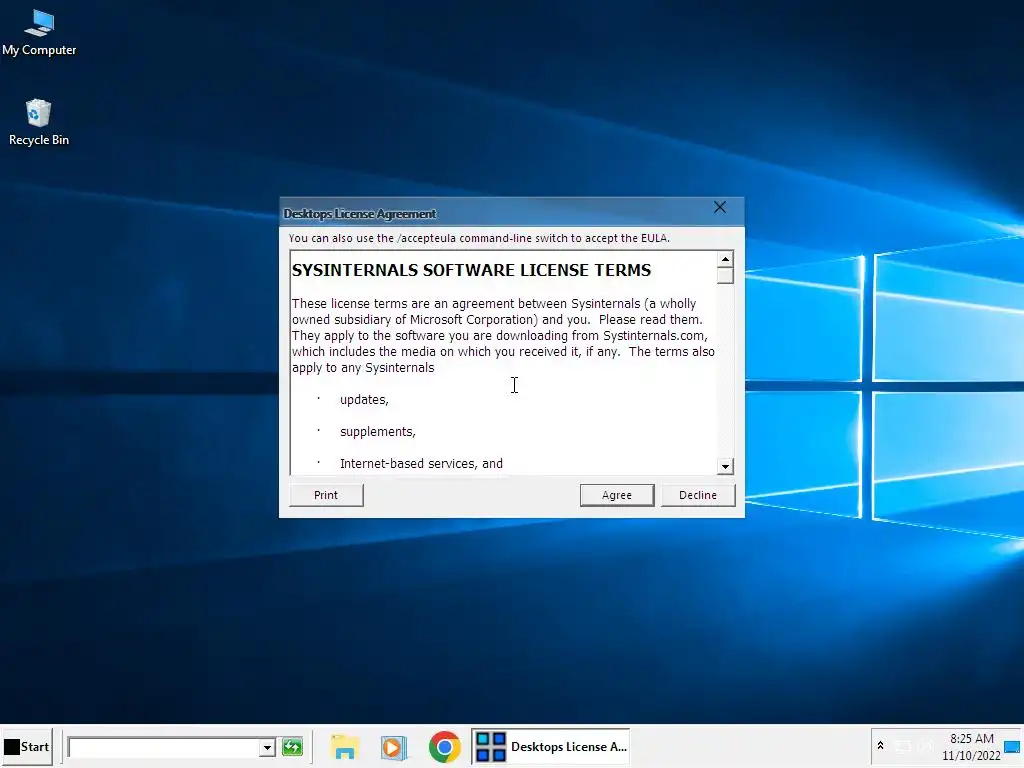
Task: Open the My Computer desktop icon
Action: 39,33
